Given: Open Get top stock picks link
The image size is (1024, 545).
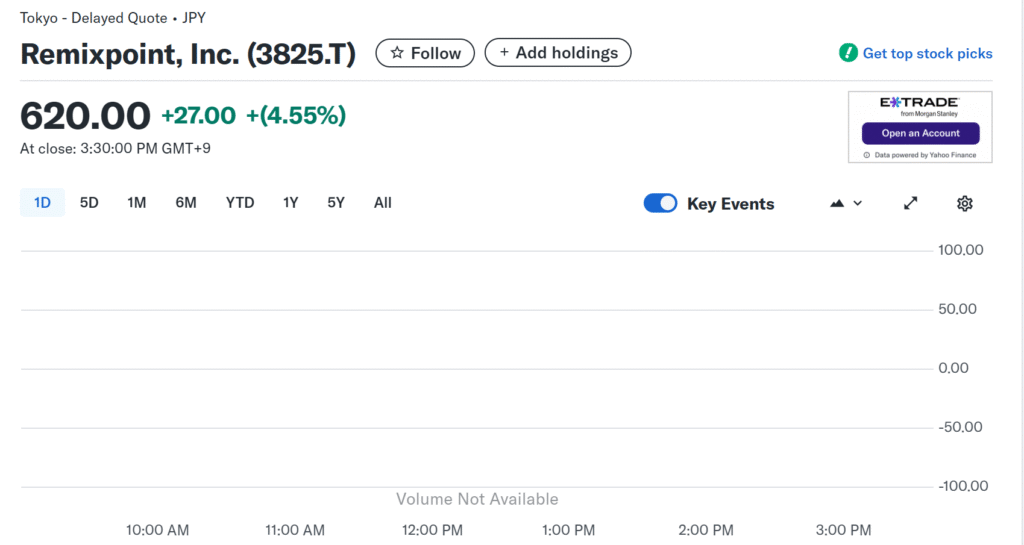Looking at the screenshot, I should click(x=927, y=53).
